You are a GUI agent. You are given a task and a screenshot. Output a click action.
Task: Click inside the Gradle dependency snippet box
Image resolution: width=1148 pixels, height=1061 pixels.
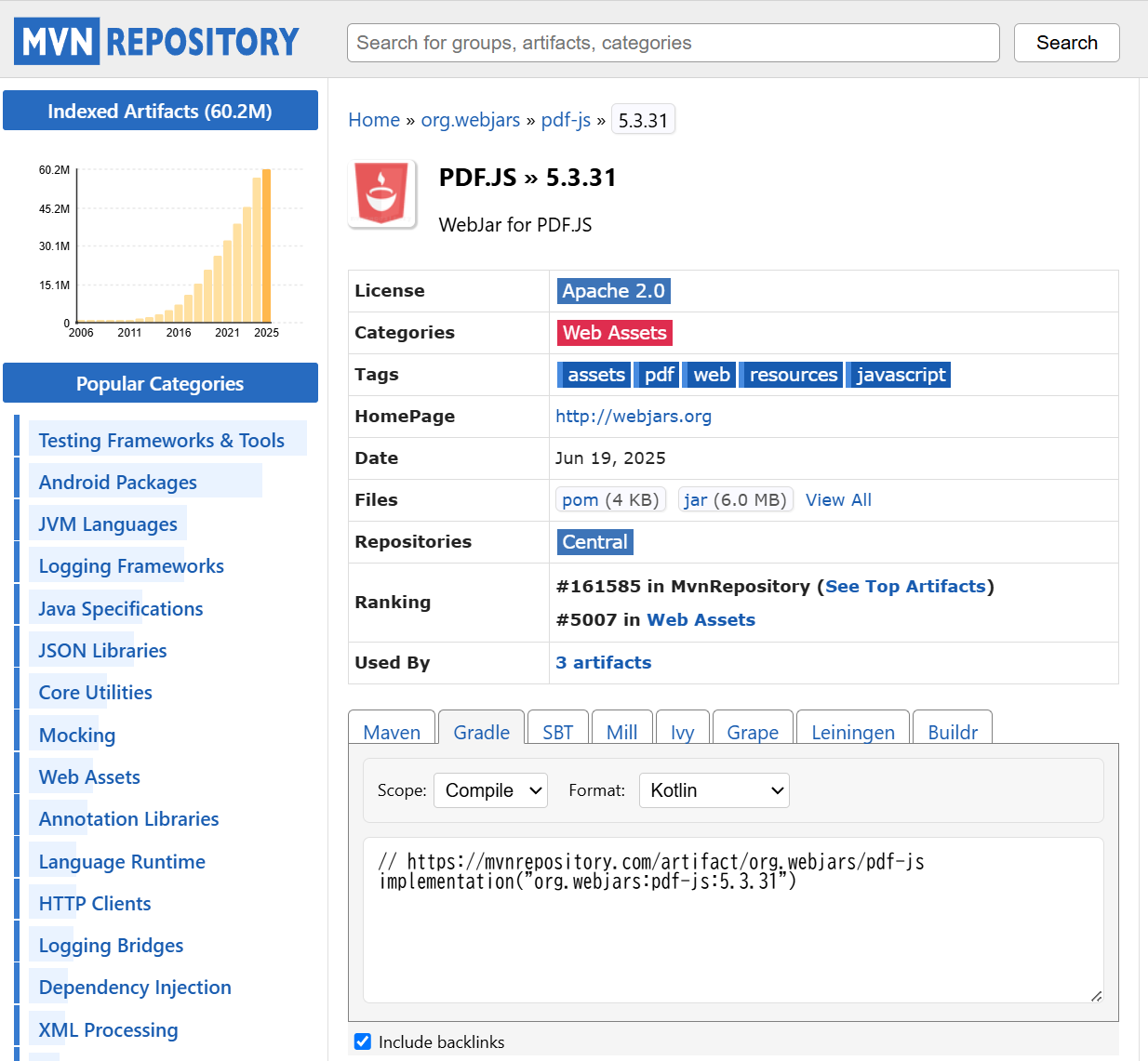(x=733, y=920)
